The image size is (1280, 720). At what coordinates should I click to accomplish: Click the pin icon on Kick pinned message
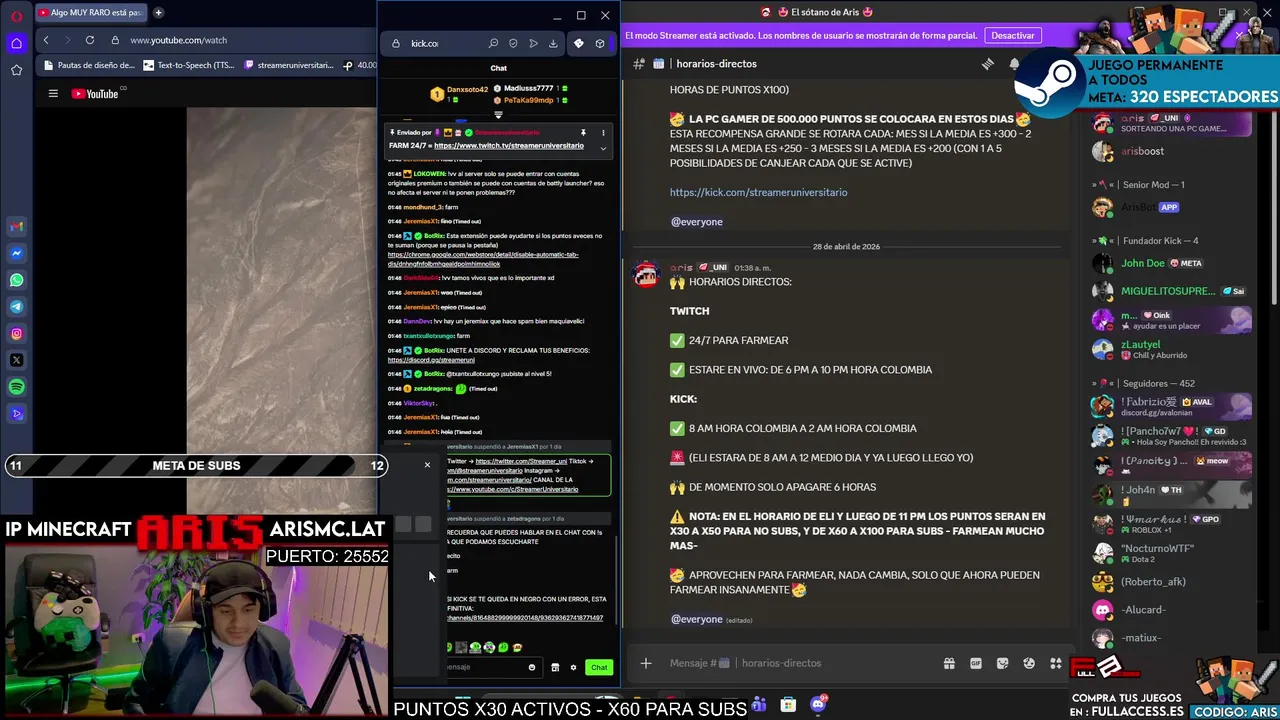pyautogui.click(x=583, y=132)
